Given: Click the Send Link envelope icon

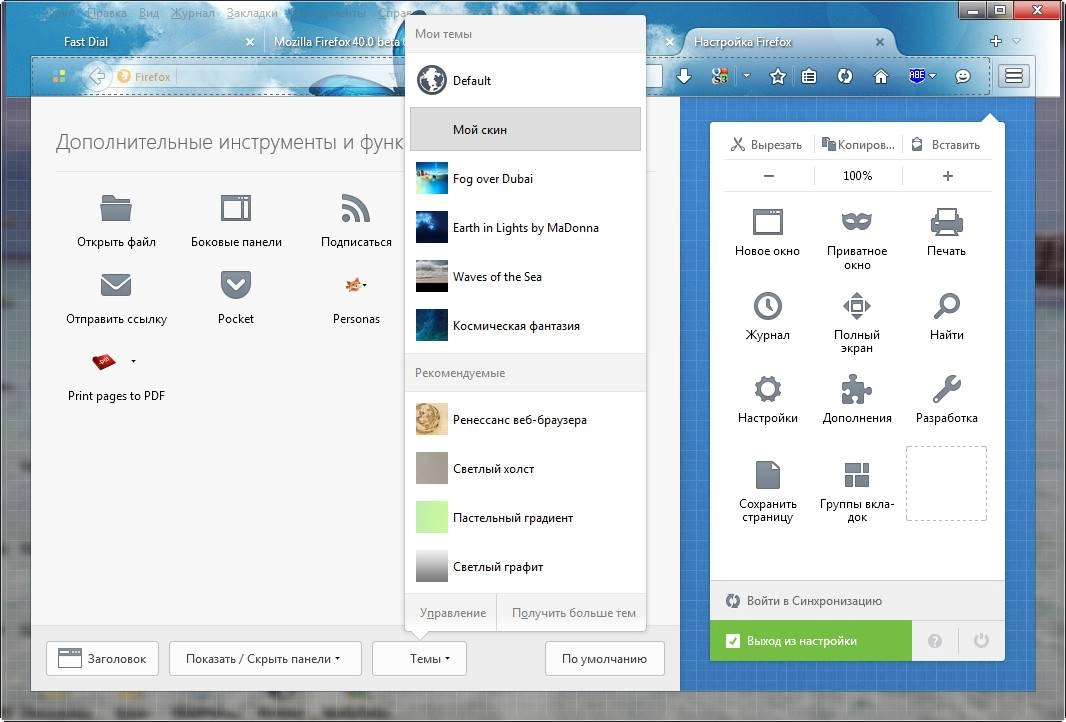Looking at the screenshot, I should [116, 285].
